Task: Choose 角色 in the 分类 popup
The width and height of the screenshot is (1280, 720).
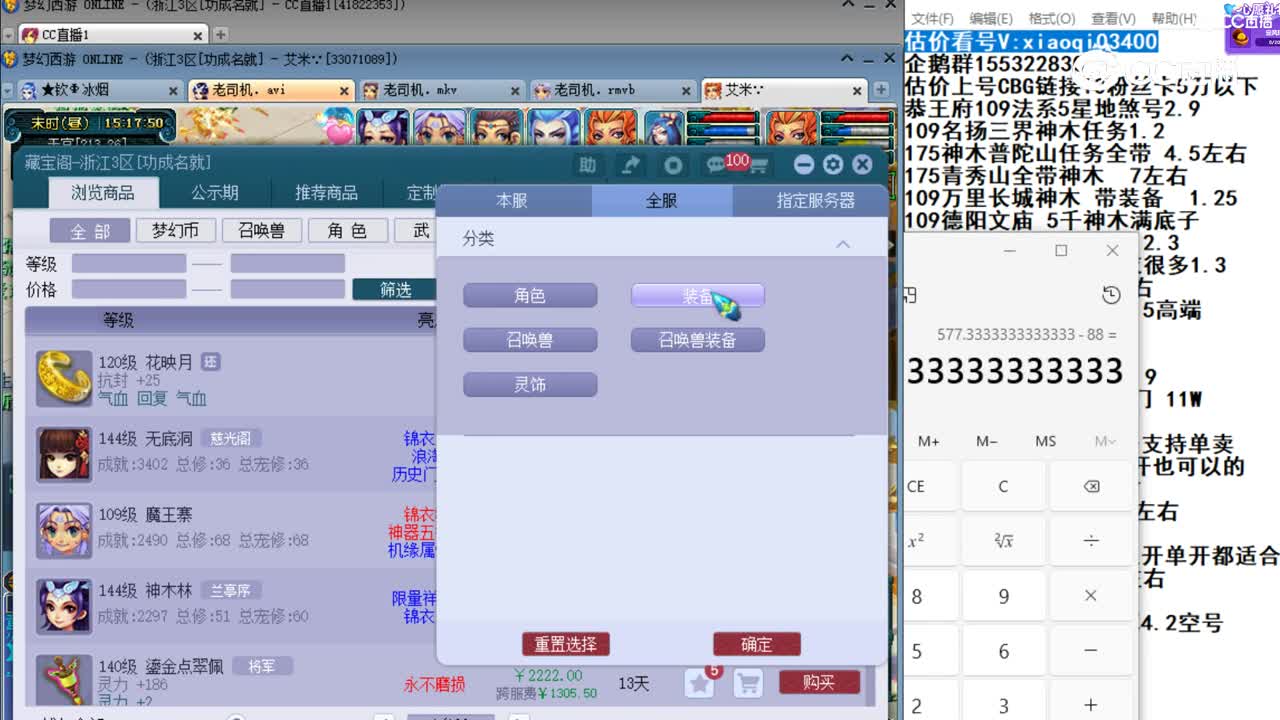Action: click(x=530, y=296)
